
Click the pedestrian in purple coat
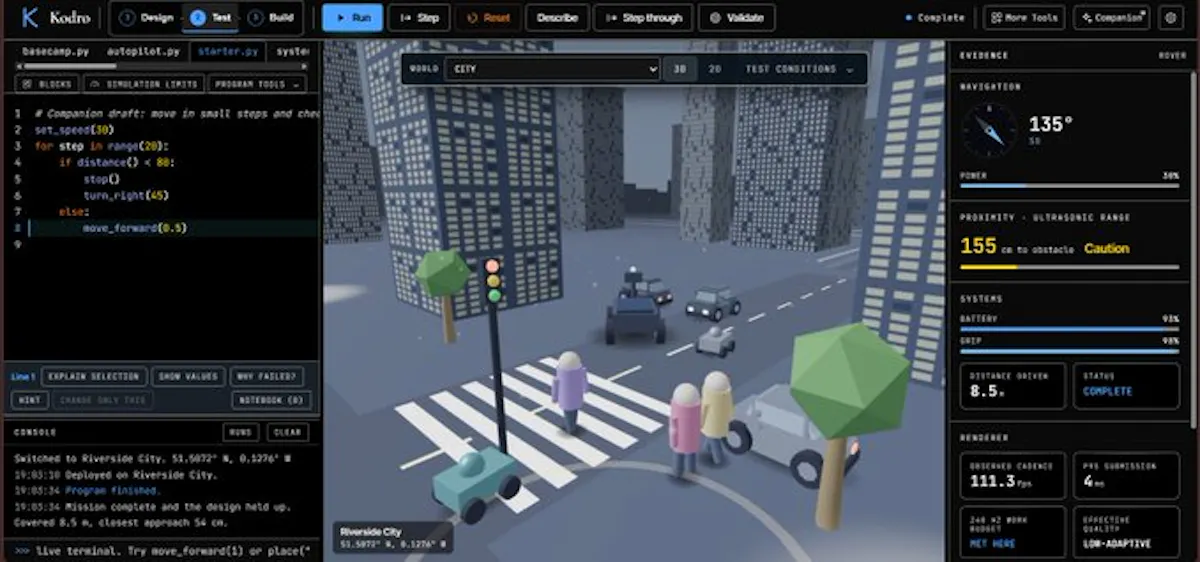pyautogui.click(x=569, y=392)
